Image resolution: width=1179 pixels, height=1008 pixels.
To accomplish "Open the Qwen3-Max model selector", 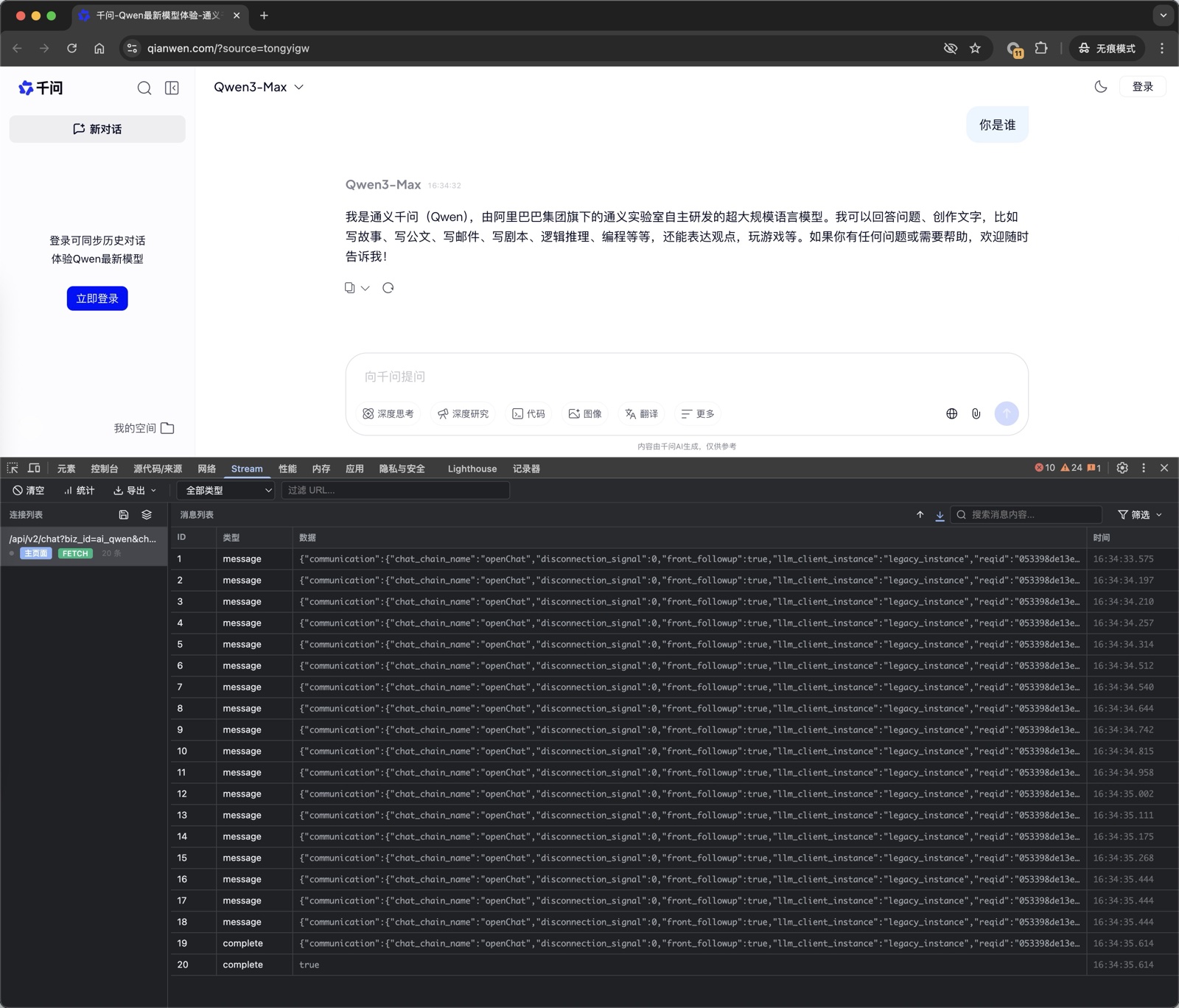I will point(259,87).
